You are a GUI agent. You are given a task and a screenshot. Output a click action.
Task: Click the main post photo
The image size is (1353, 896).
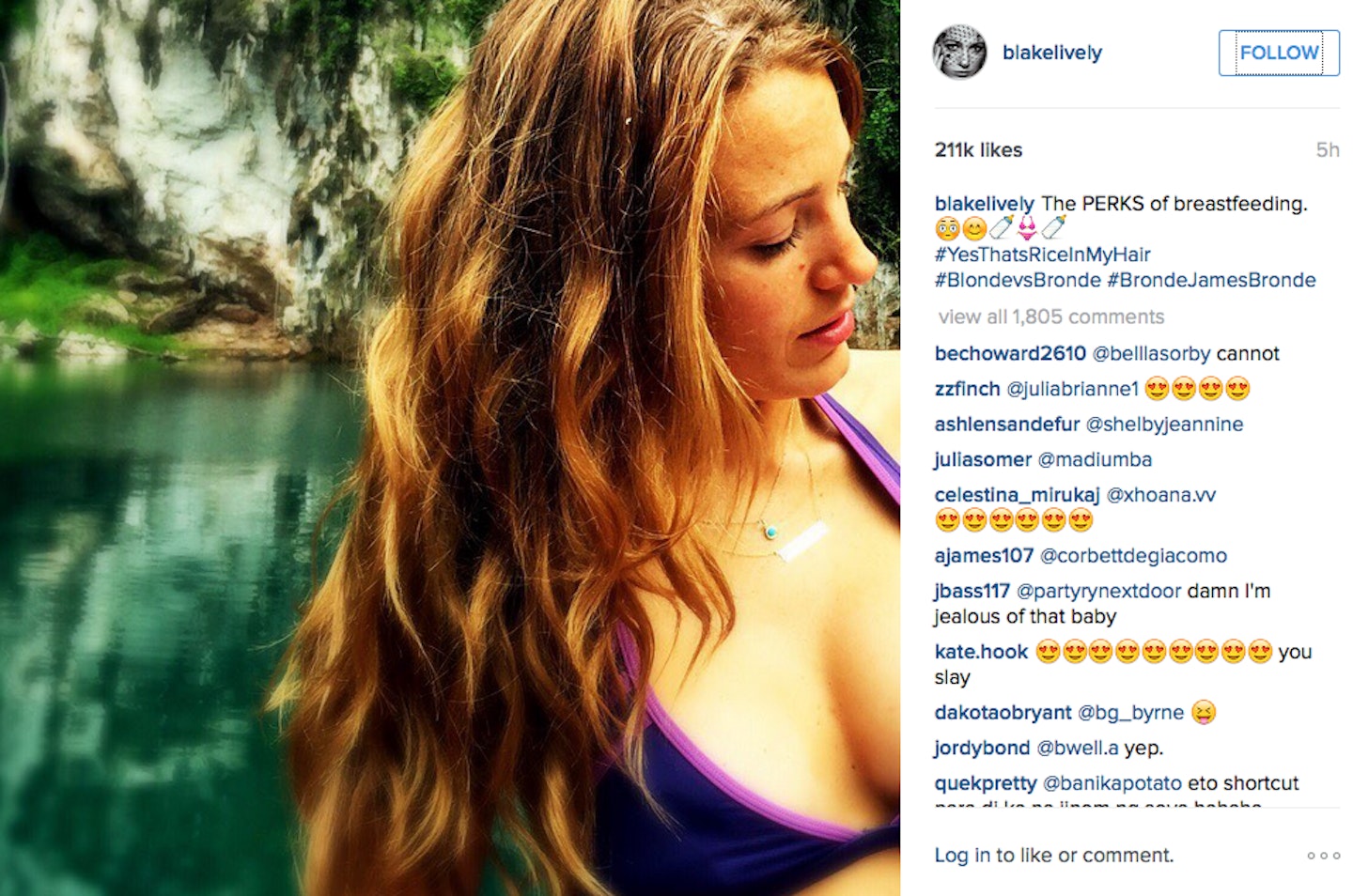tap(450, 448)
